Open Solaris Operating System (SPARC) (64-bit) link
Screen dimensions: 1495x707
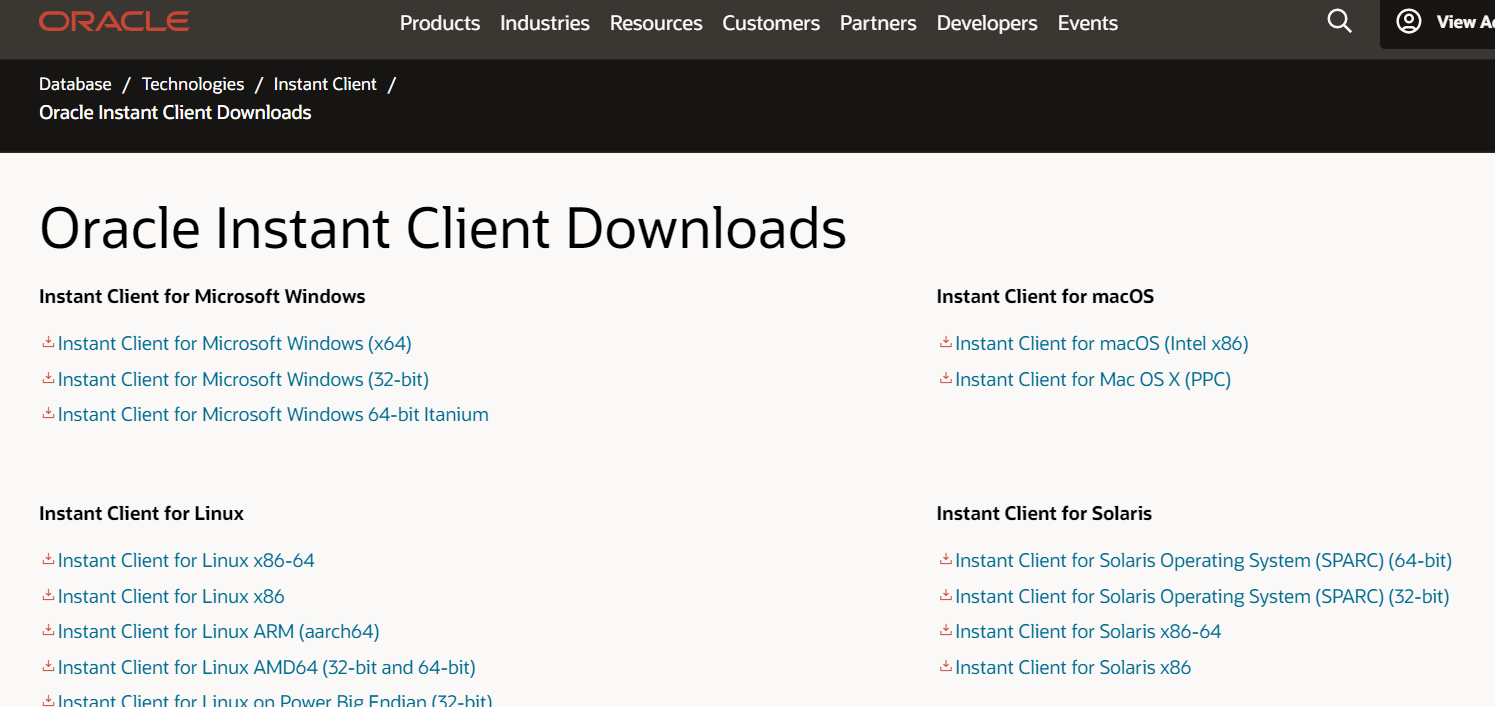[1203, 560]
